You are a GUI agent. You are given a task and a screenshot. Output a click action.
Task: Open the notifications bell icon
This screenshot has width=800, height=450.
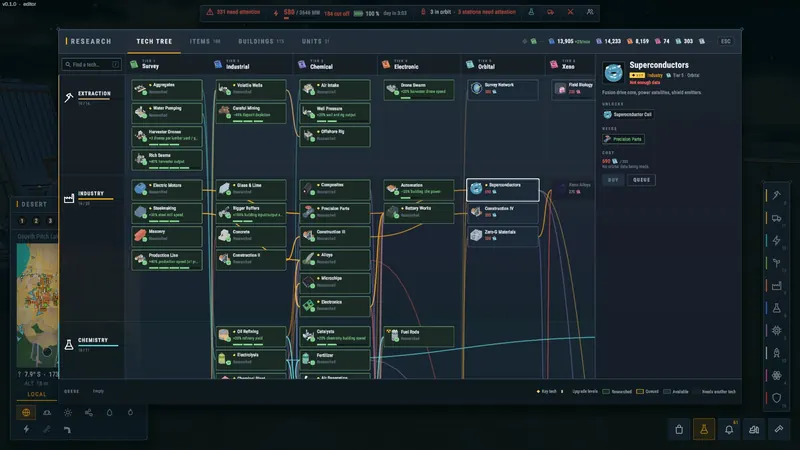click(729, 430)
